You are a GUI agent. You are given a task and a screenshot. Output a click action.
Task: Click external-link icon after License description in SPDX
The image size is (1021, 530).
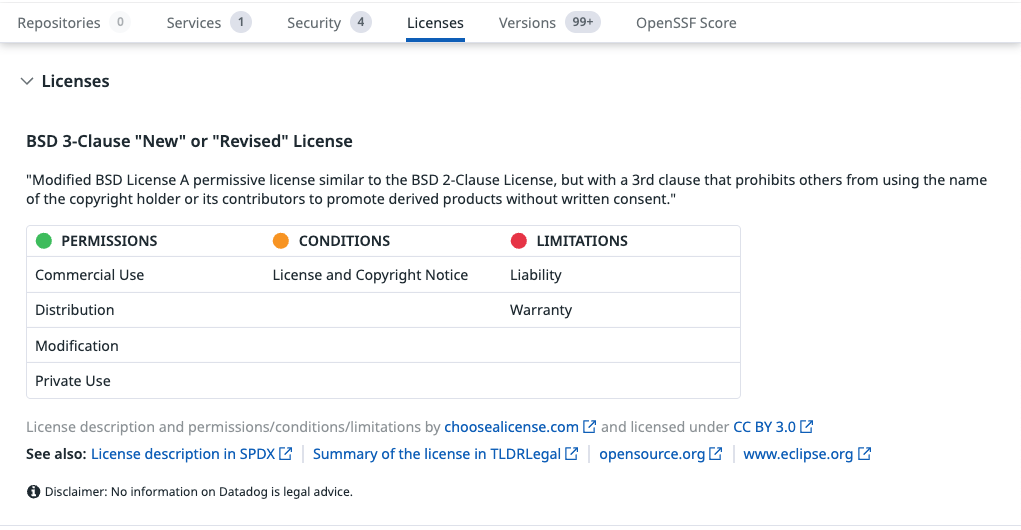point(285,454)
